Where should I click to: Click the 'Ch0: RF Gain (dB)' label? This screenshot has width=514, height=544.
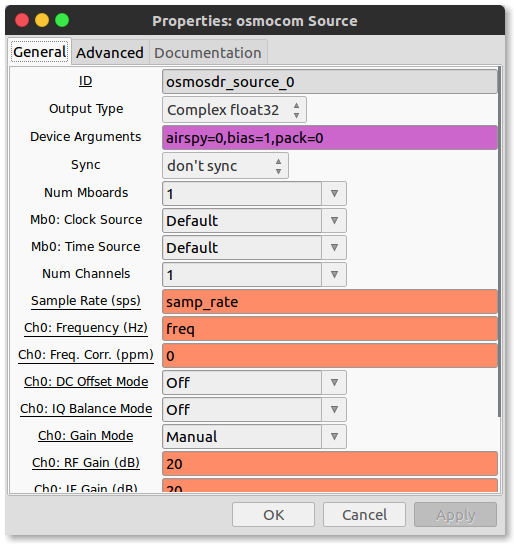pyautogui.click(x=86, y=463)
